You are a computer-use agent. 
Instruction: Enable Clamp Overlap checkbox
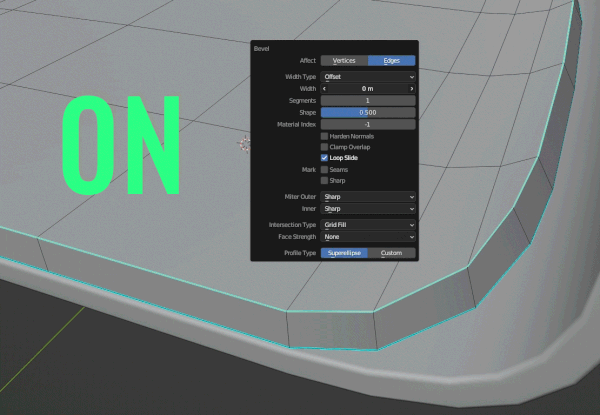point(324,147)
